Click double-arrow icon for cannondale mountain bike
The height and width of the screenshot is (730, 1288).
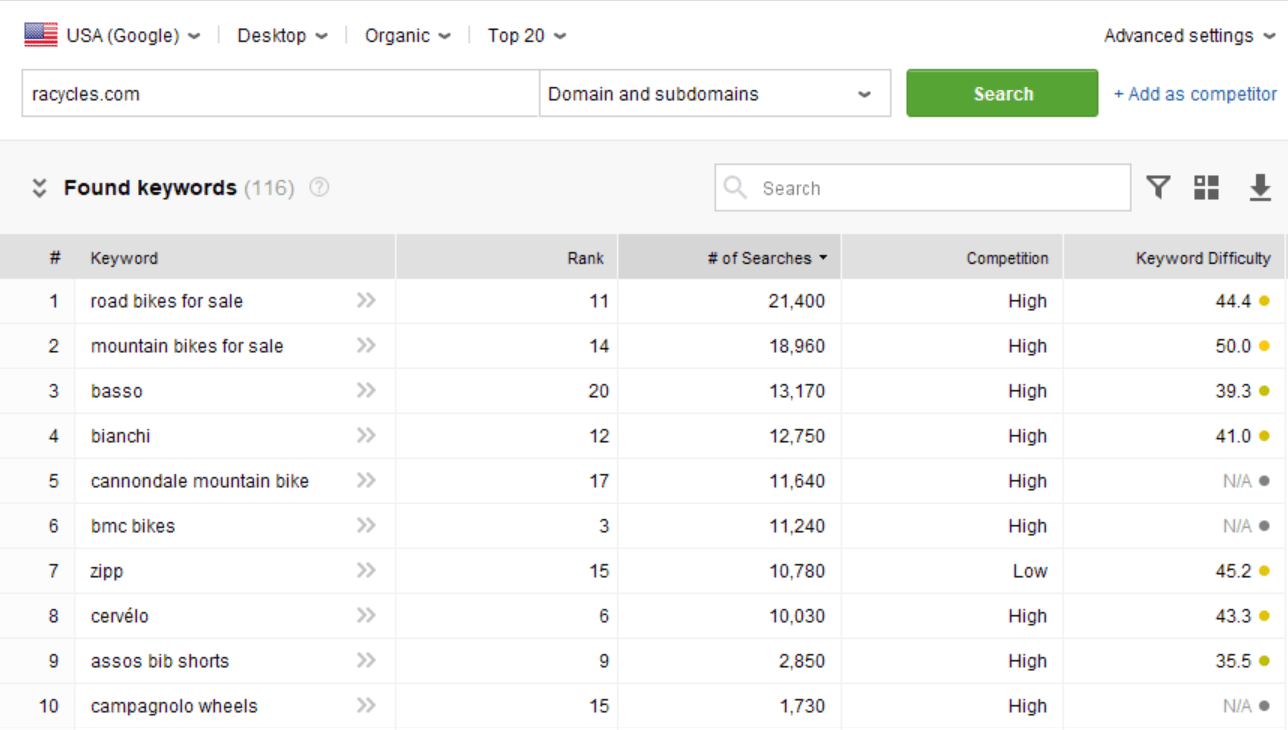coord(366,480)
